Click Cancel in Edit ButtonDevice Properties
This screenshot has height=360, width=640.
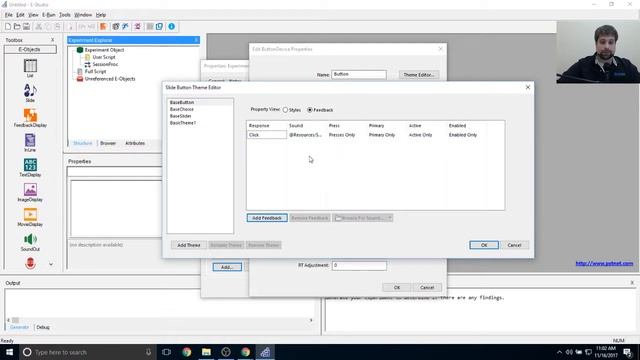pos(427,287)
